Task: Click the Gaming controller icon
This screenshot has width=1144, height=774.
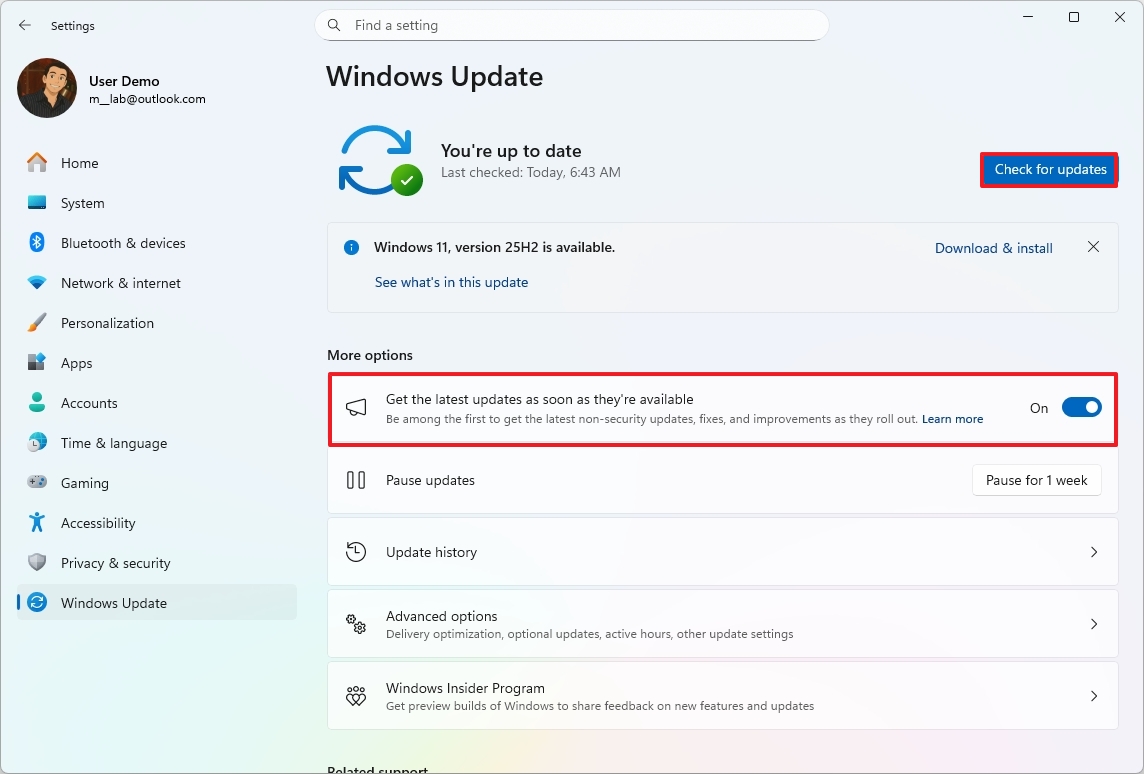Action: (37, 482)
